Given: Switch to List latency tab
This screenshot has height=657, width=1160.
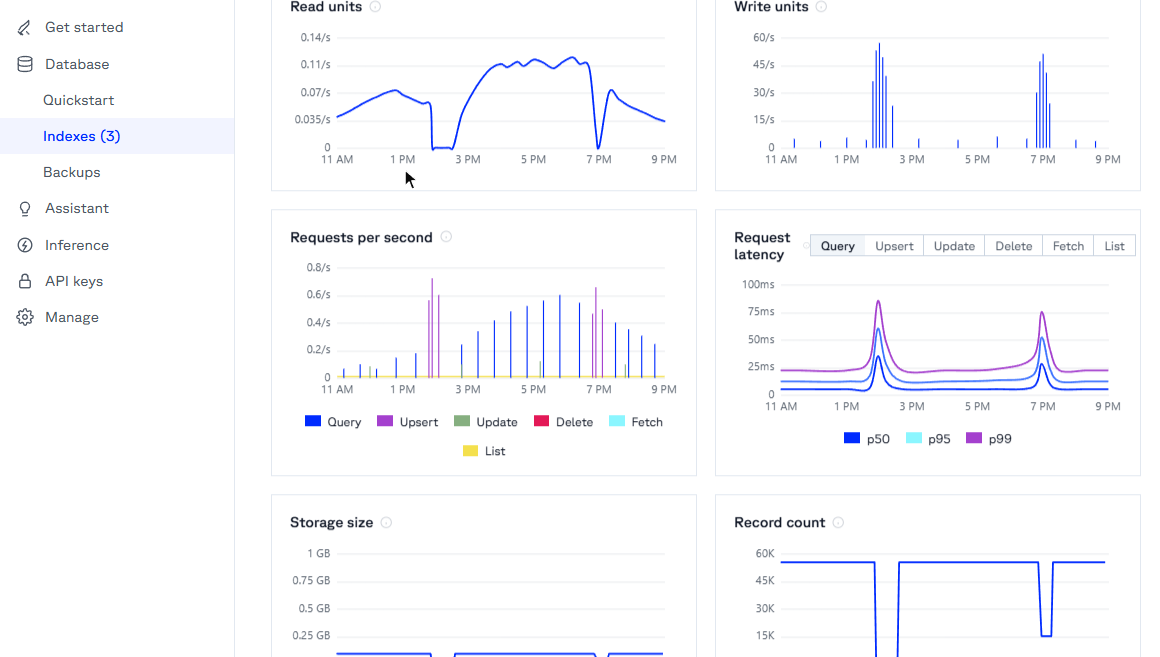Looking at the screenshot, I should click(1114, 246).
